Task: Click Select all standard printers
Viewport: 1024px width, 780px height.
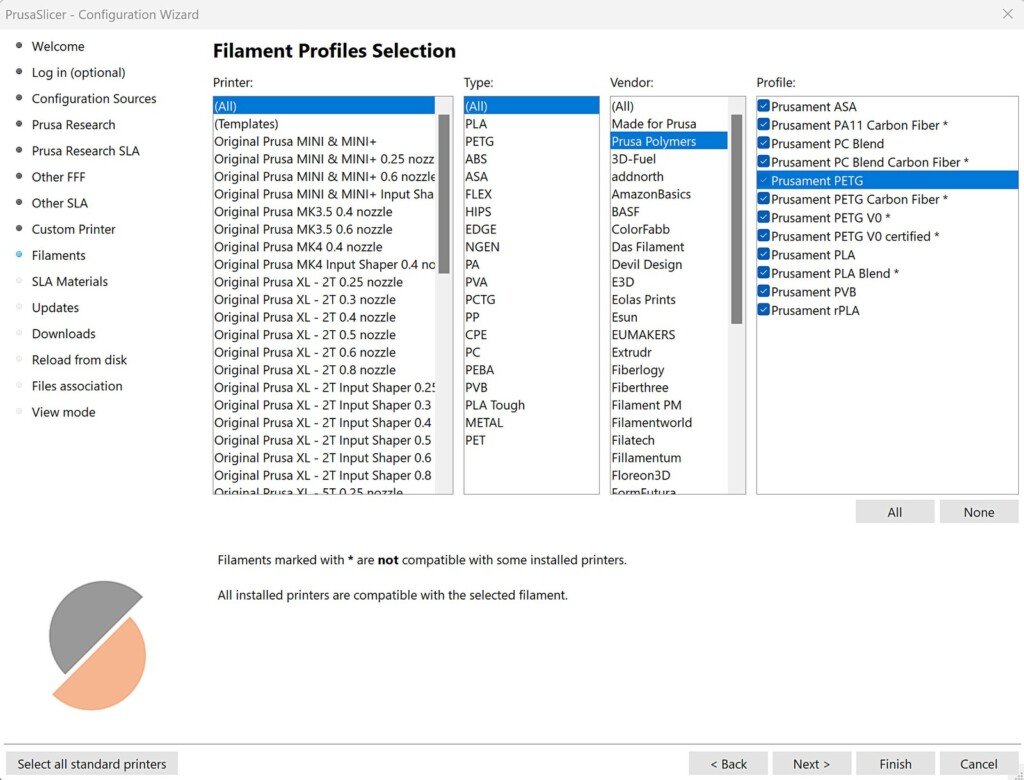Action: click(91, 764)
